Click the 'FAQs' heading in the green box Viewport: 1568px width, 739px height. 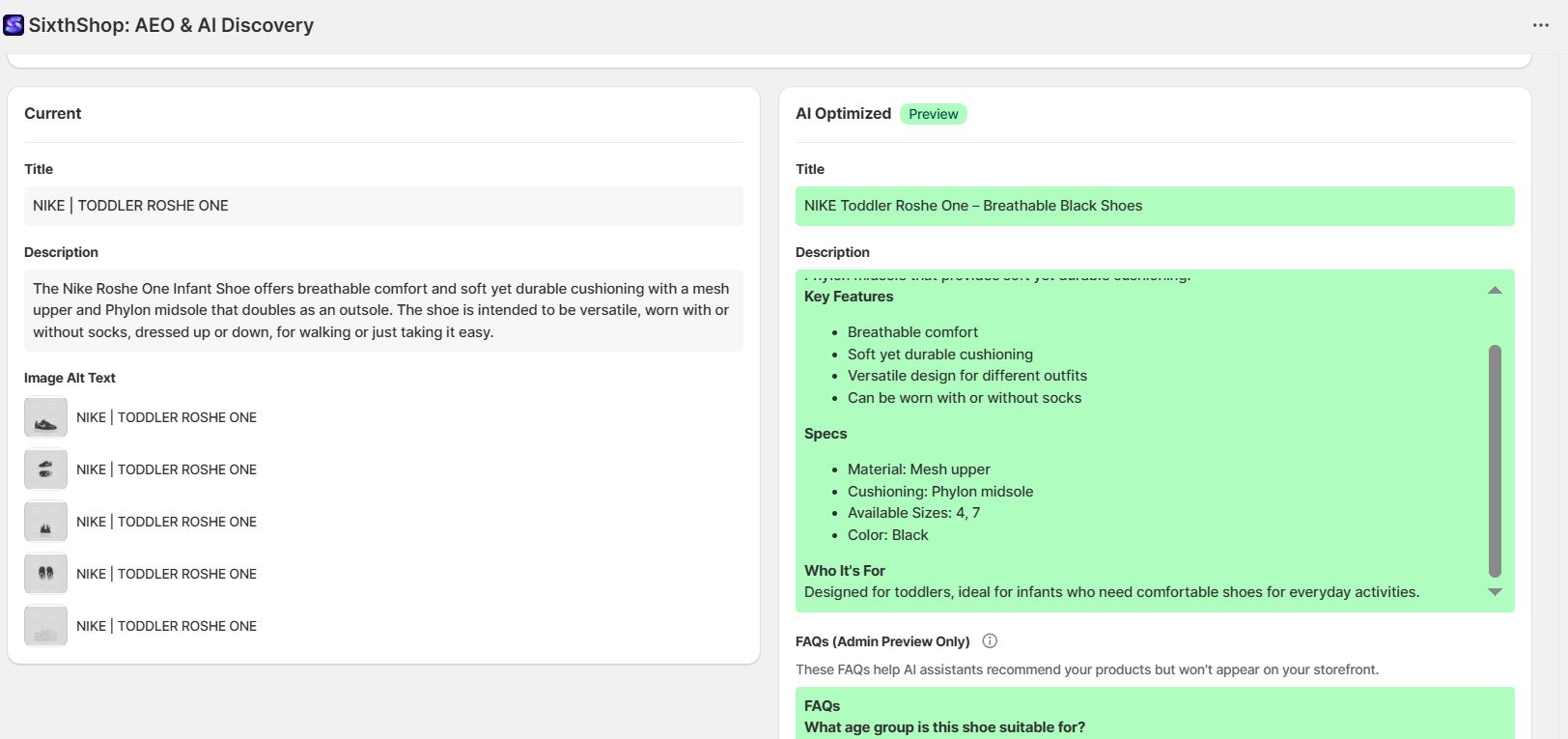[823, 706]
